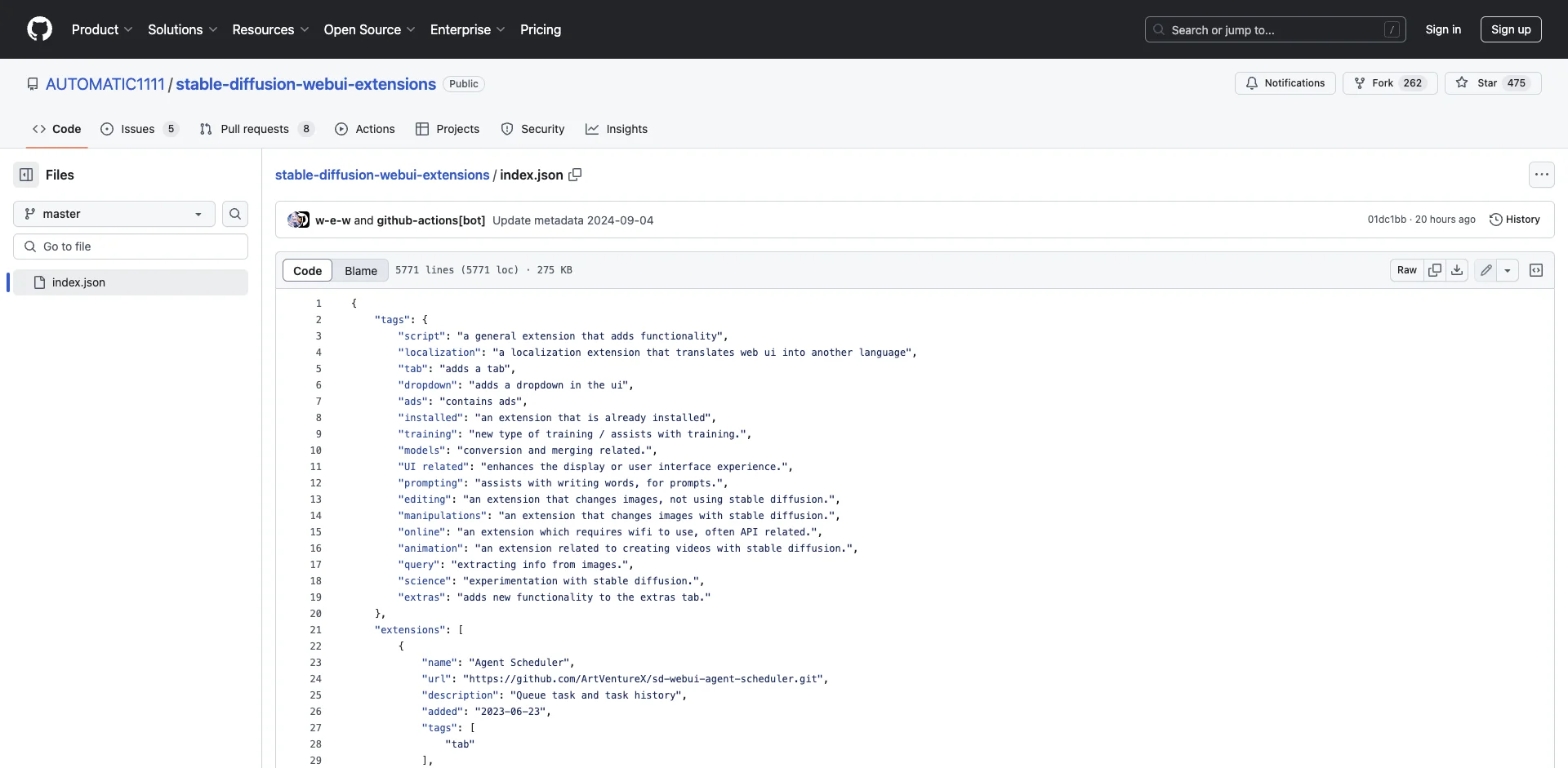The image size is (1568, 768).
Task: Open file search magnifier button
Action: pyautogui.click(x=235, y=214)
